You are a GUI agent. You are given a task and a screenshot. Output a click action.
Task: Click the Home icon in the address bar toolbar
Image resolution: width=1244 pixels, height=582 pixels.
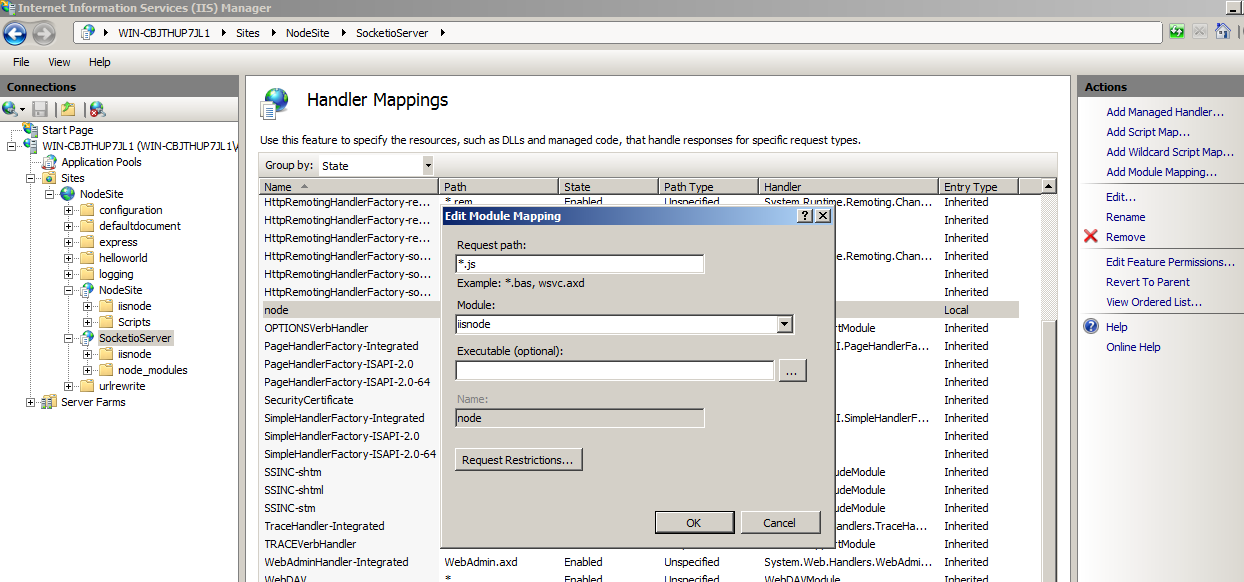pyautogui.click(x=1222, y=32)
